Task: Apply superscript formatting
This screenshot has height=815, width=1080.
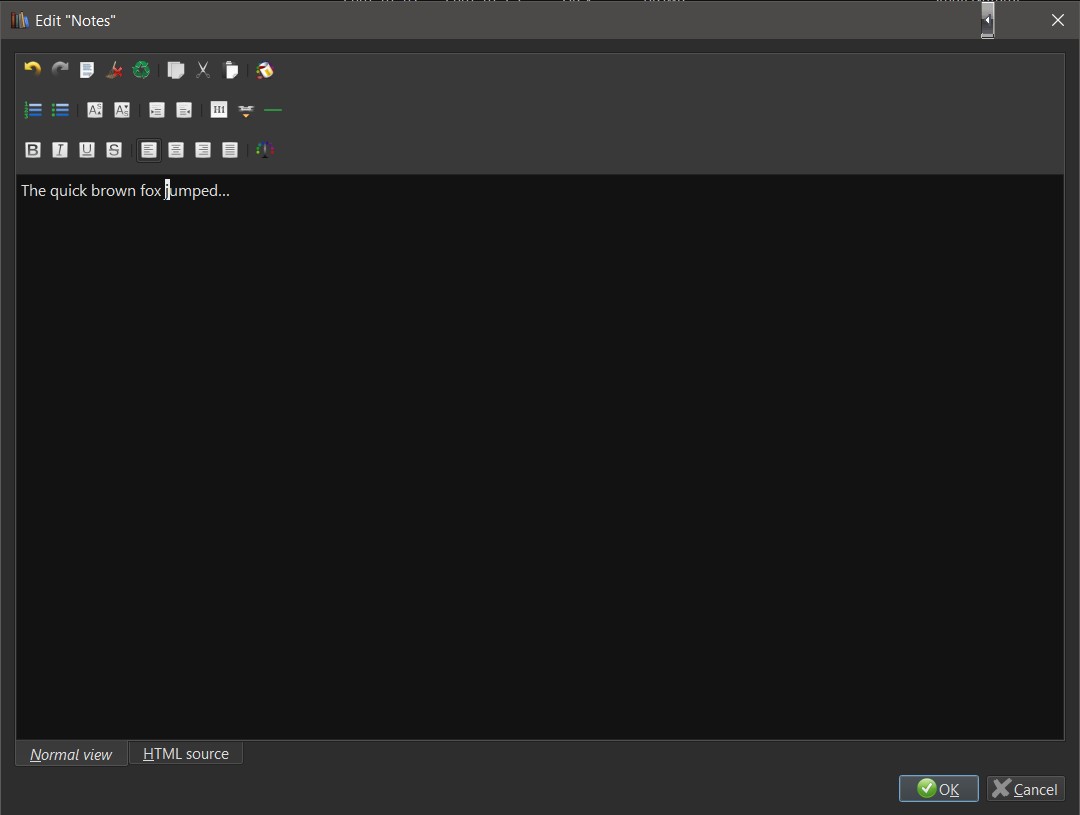Action: coord(95,110)
